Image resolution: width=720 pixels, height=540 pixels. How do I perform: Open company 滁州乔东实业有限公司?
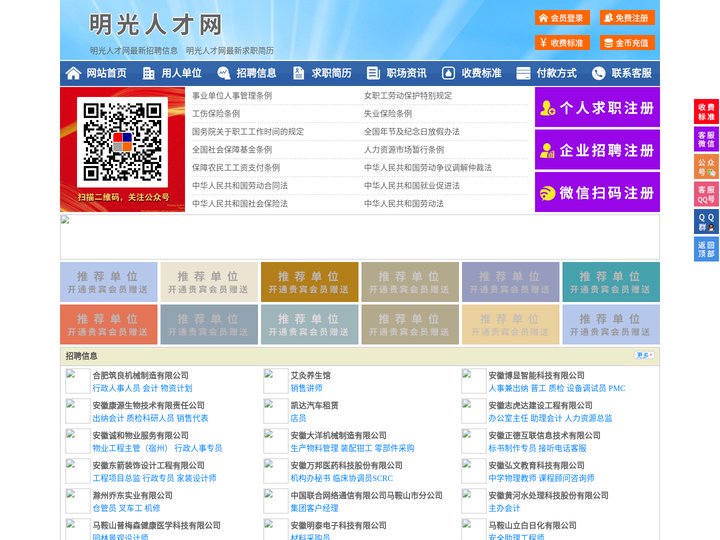point(133,495)
